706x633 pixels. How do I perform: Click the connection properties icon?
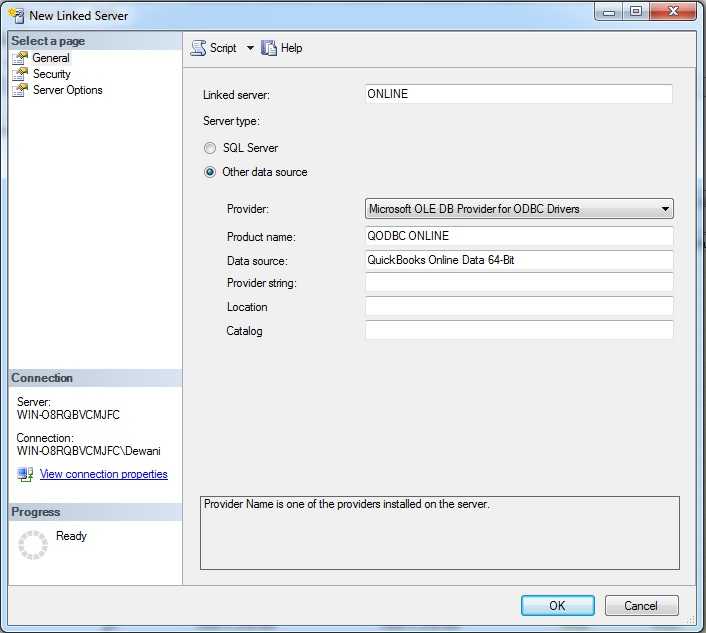click(25, 474)
